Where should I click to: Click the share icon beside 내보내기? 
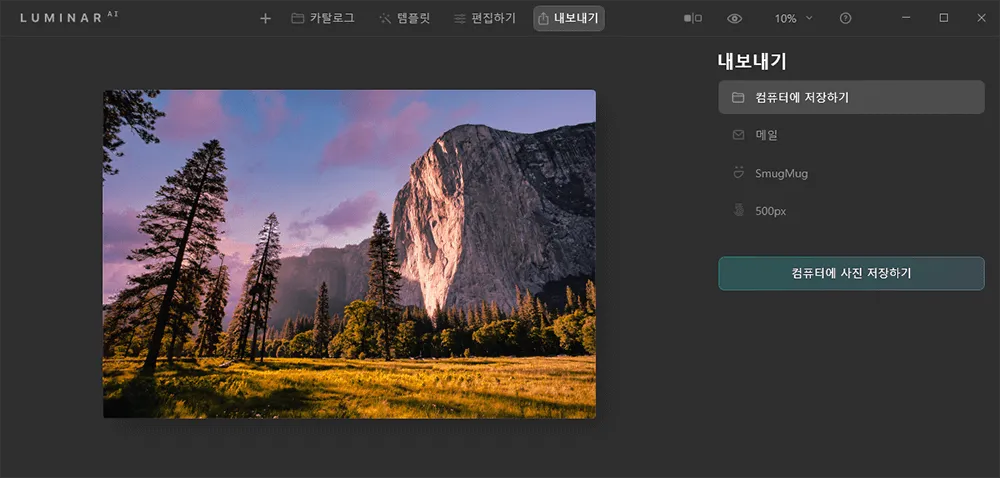click(543, 18)
